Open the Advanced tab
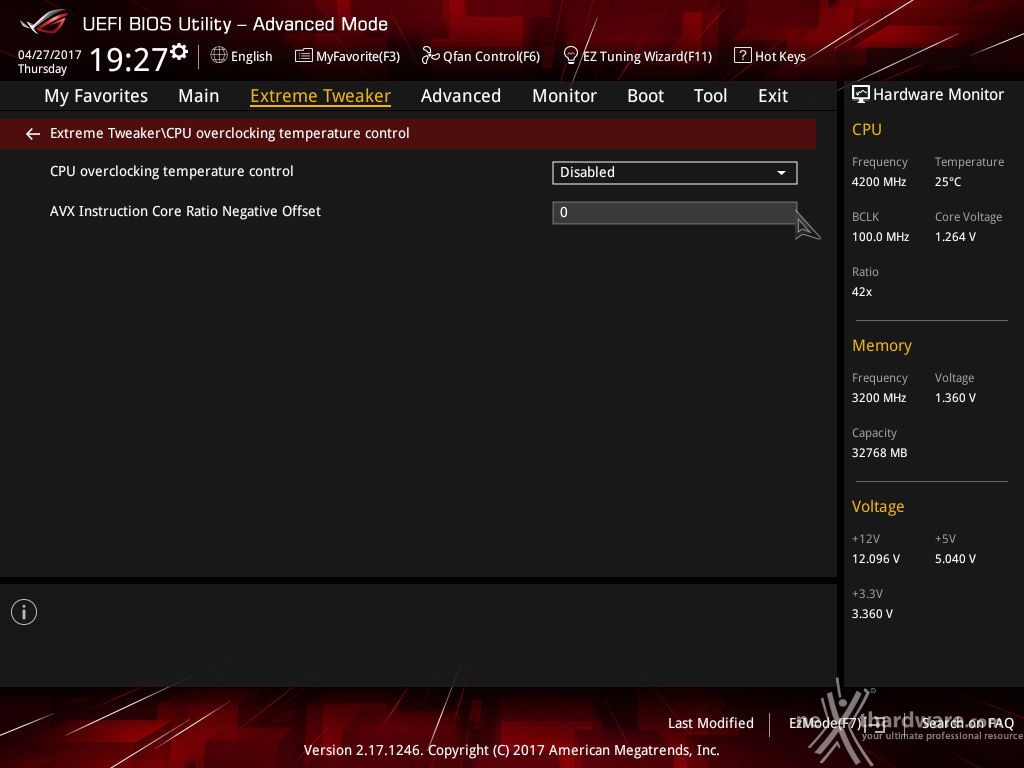 [461, 96]
